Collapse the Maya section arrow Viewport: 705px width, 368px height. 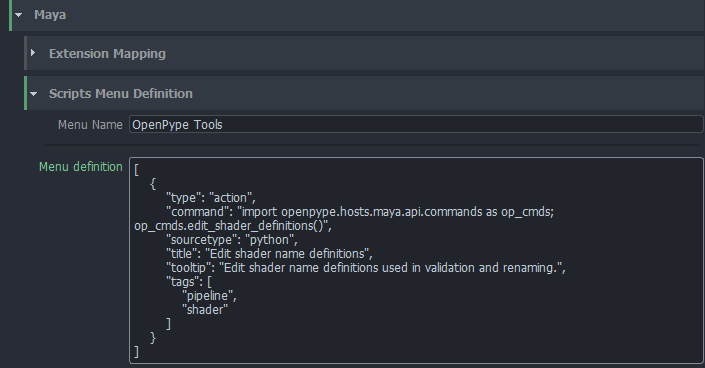[x=18, y=15]
